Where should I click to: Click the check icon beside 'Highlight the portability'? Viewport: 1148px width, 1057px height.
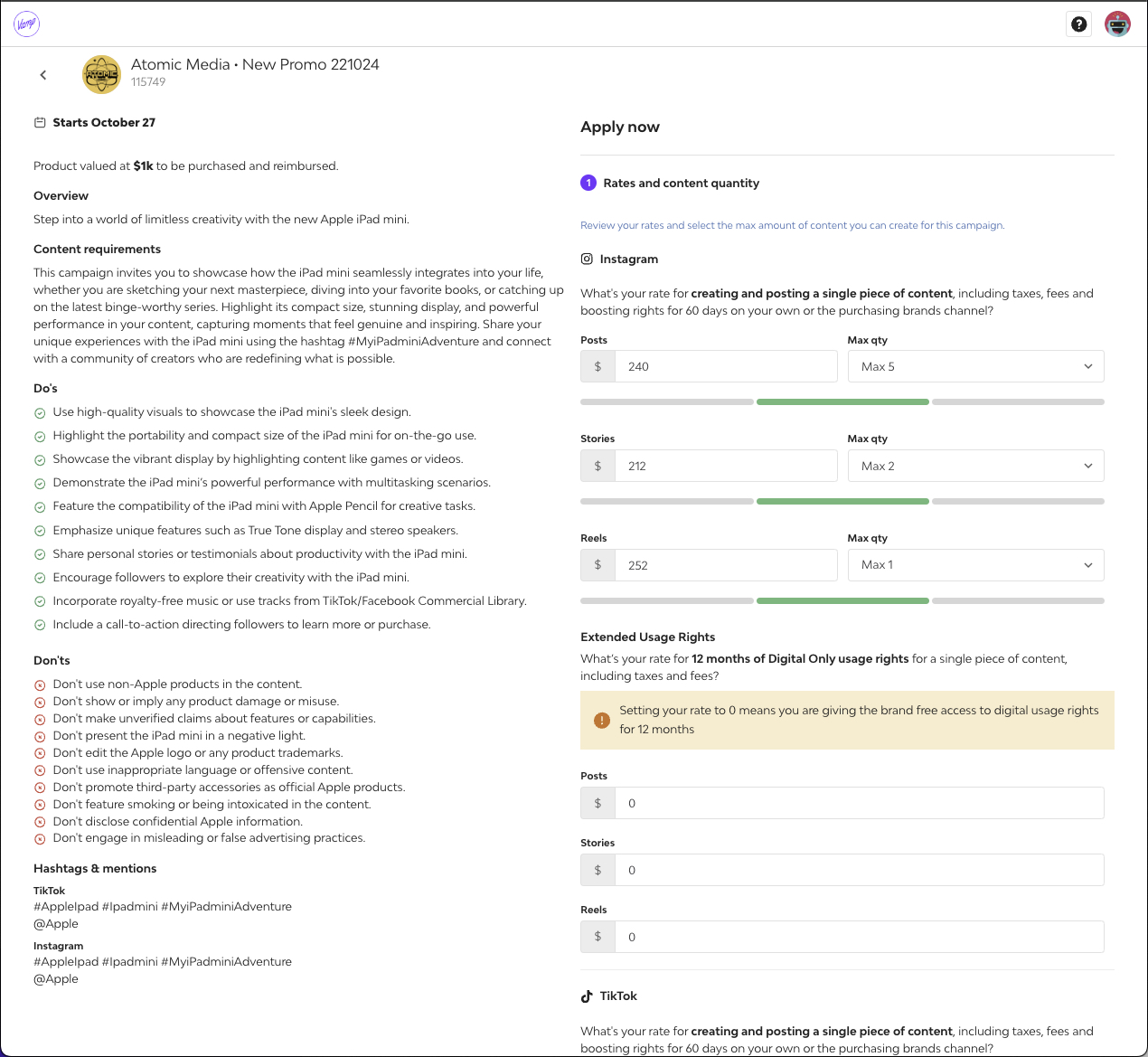coord(40,437)
